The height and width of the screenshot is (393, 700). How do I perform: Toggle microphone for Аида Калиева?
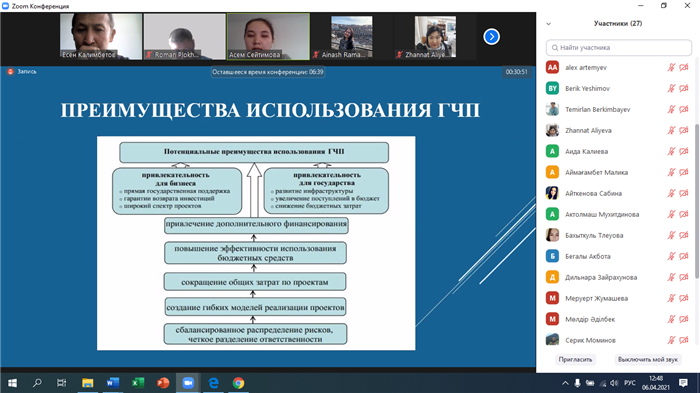(671, 151)
